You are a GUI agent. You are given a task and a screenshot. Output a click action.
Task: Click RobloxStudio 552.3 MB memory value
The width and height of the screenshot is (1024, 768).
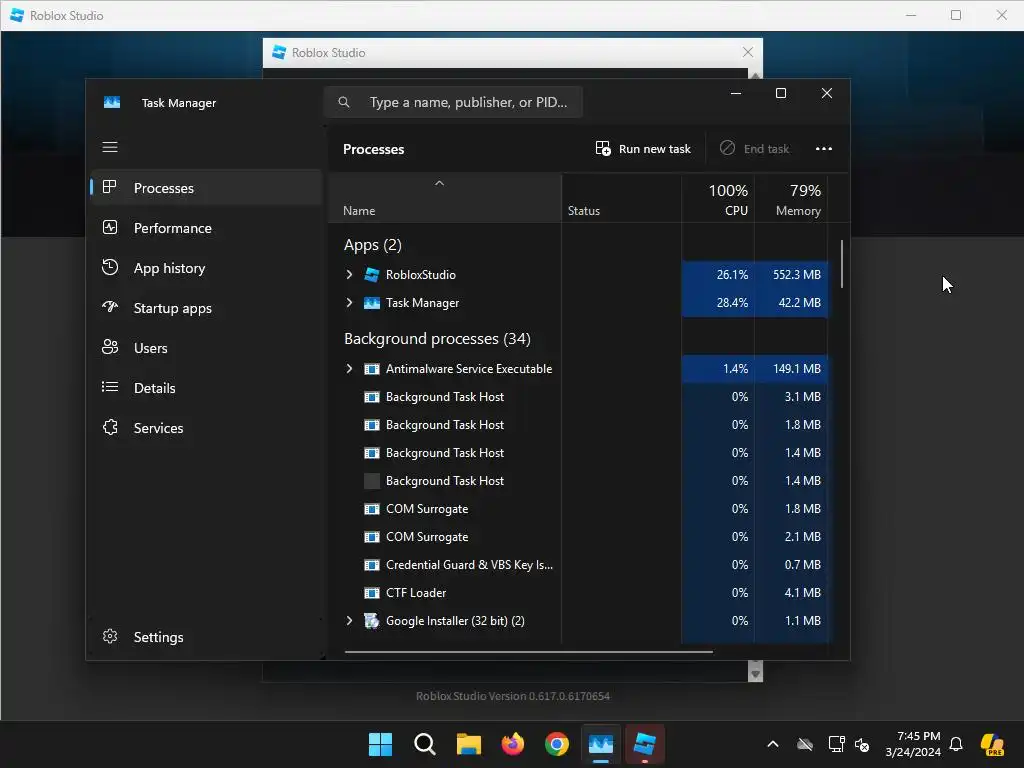[797, 274]
